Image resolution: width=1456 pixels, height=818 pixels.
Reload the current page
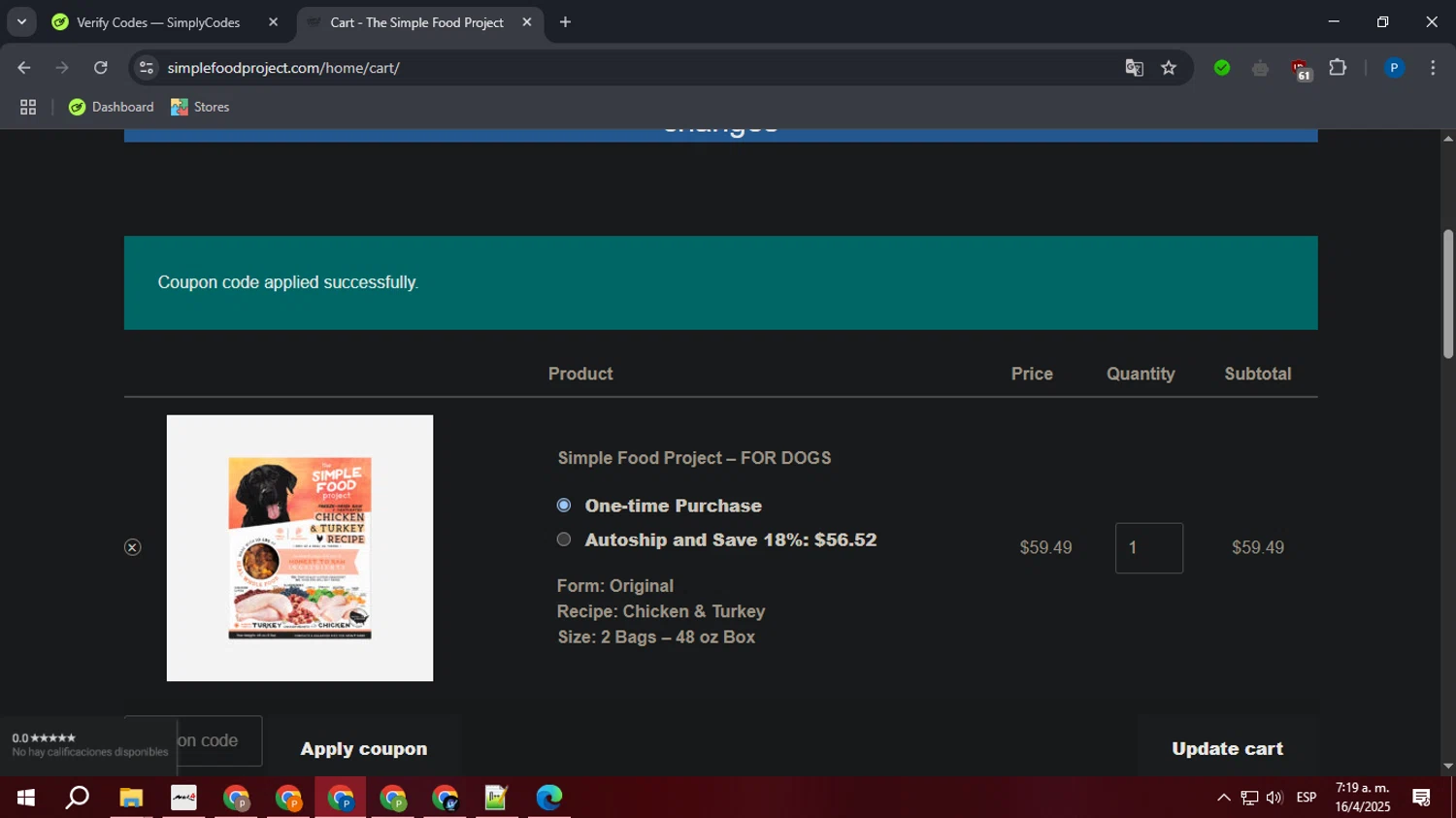coord(101,68)
